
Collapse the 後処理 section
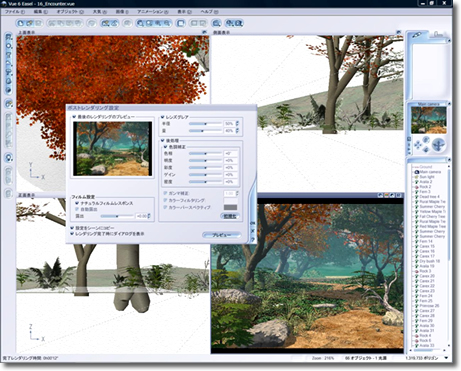tap(163, 141)
